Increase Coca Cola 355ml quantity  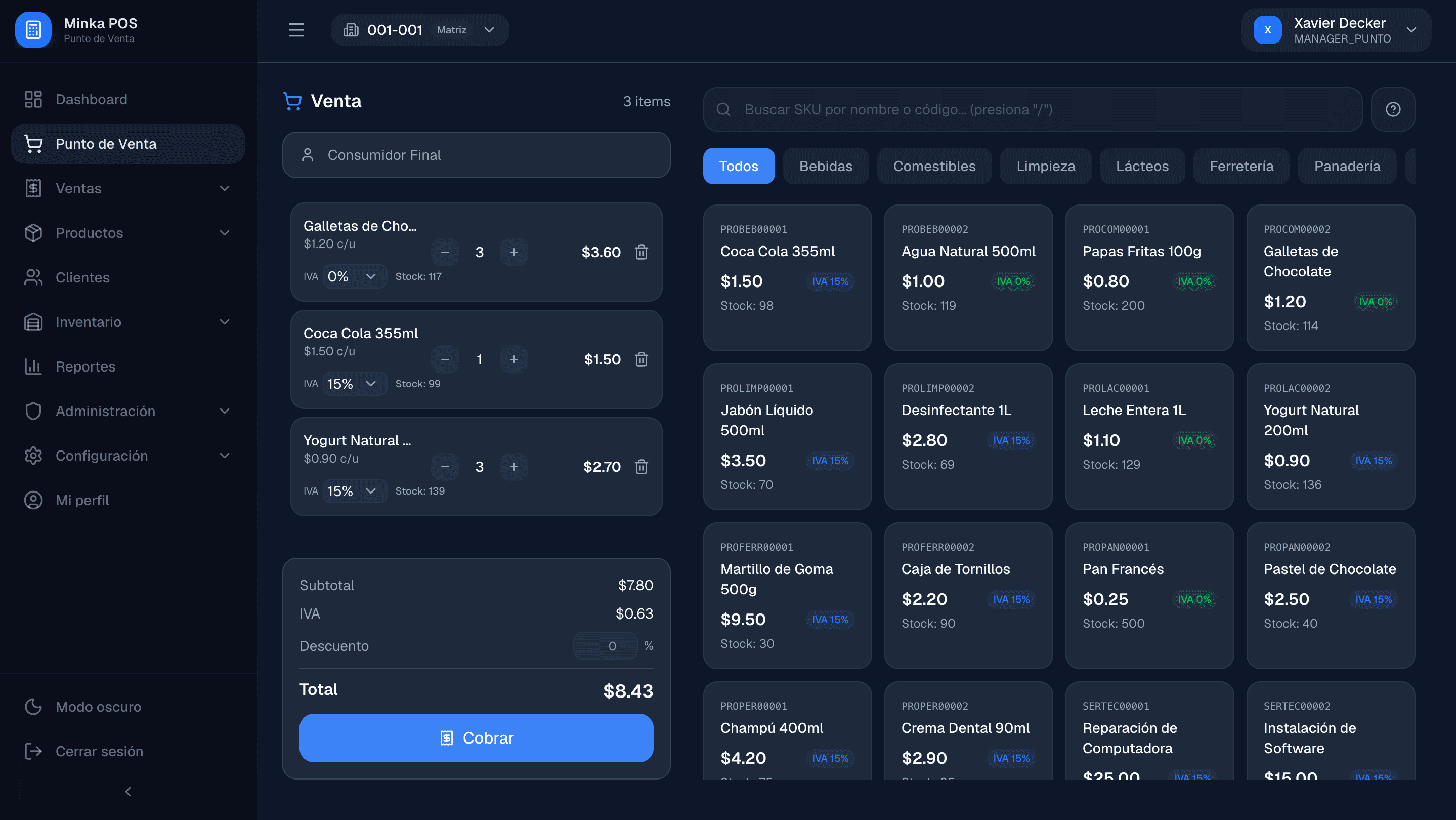[x=514, y=360]
